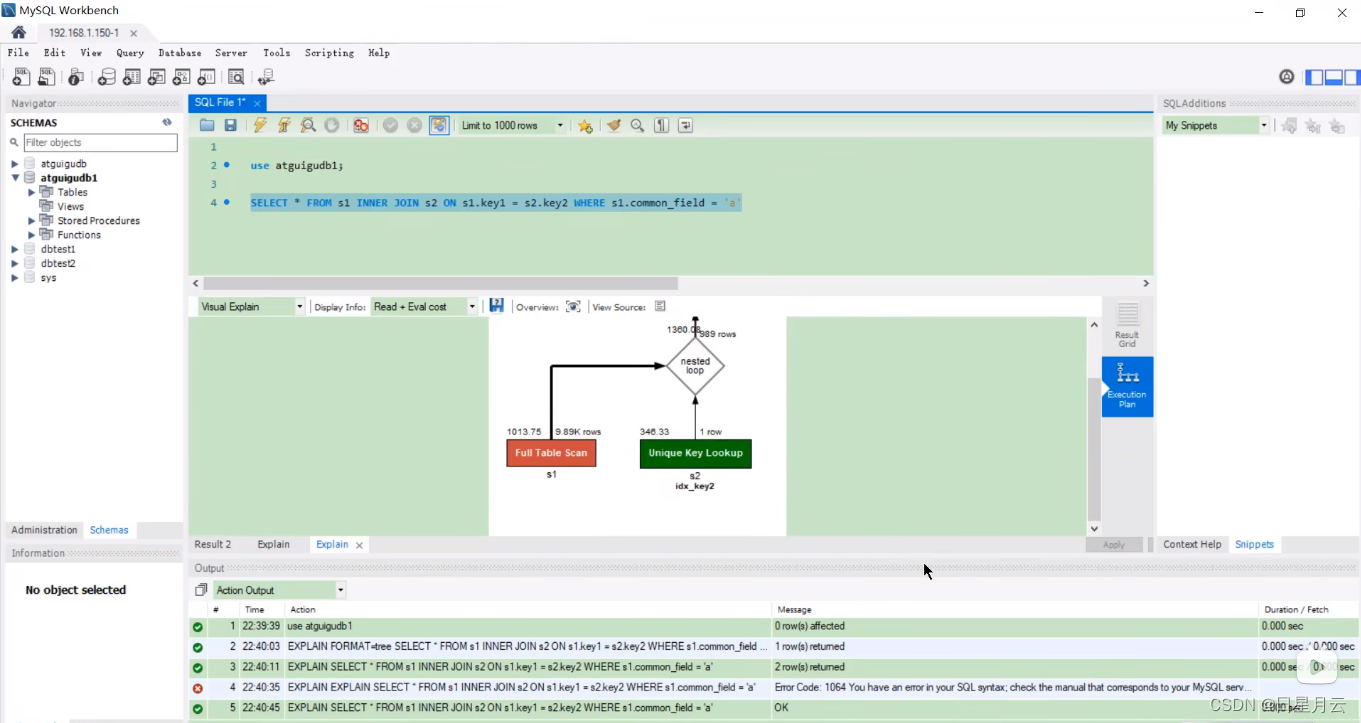Open the Database menu

coord(180,53)
